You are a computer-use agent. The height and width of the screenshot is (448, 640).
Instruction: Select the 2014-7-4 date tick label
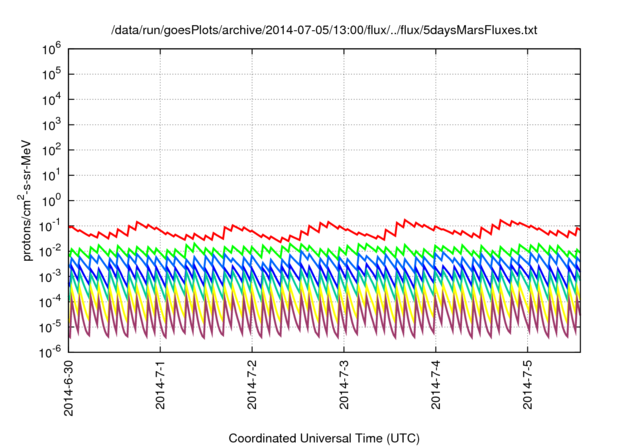[436, 384]
